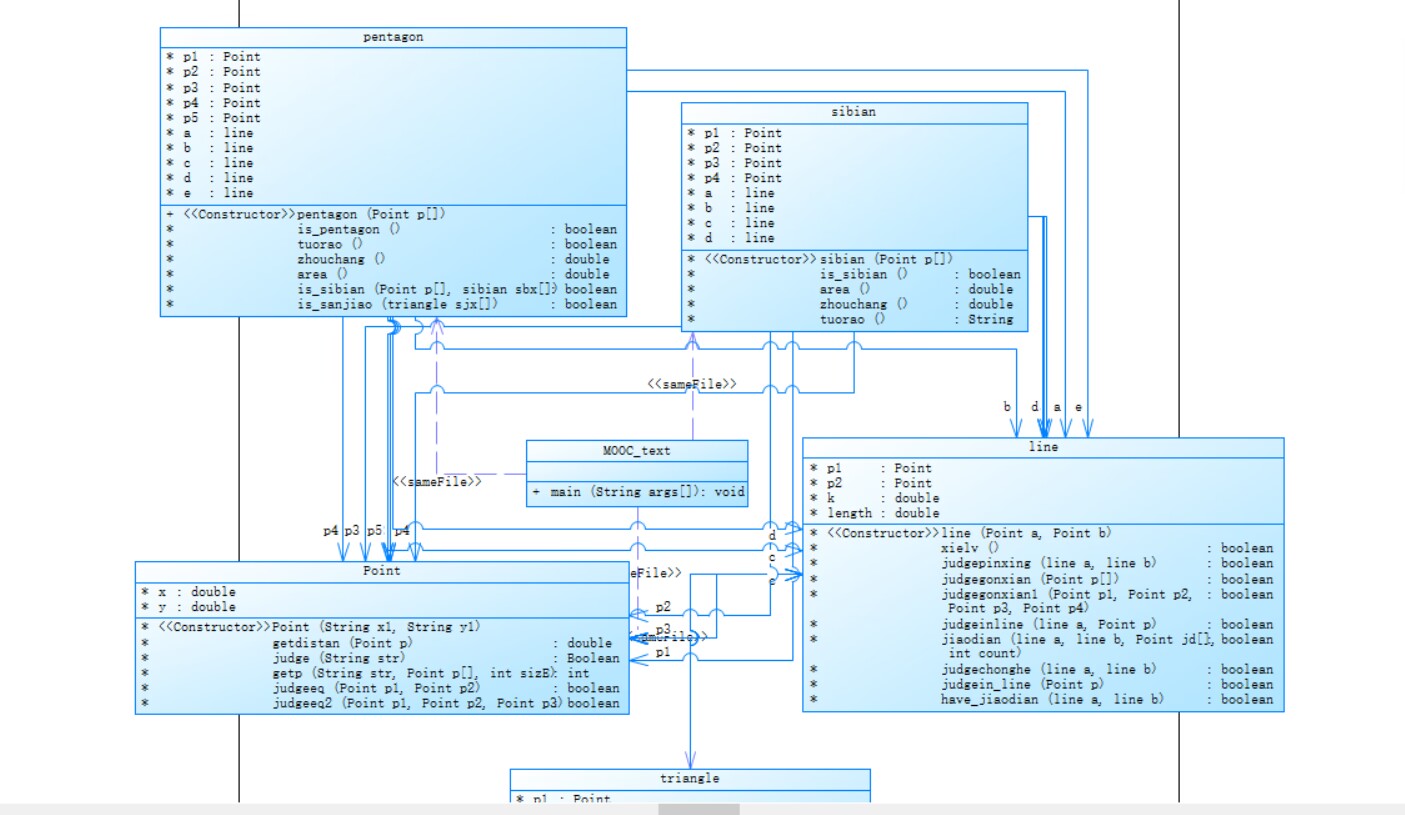This screenshot has width=1405, height=815.
Task: Select the line class title bar
Action: (1043, 448)
